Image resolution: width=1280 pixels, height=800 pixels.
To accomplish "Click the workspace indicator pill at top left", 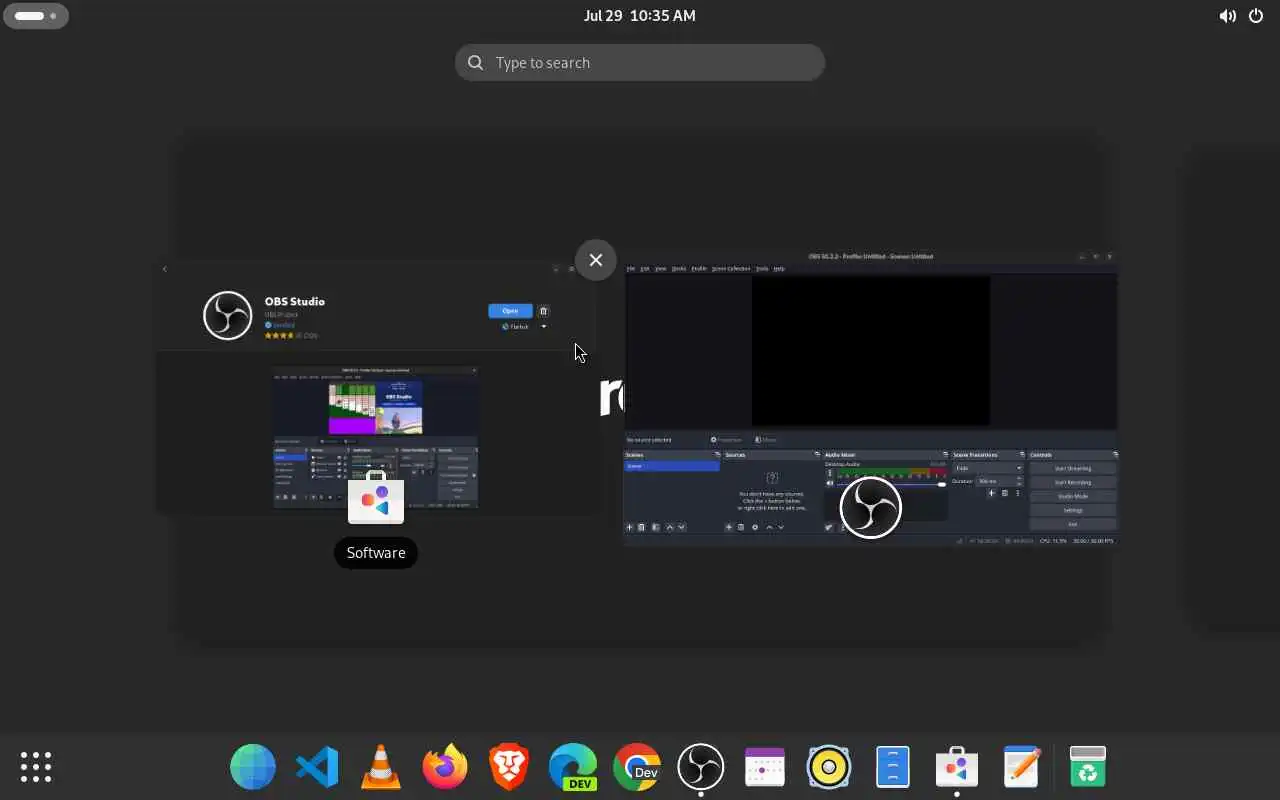I will (x=36, y=16).
